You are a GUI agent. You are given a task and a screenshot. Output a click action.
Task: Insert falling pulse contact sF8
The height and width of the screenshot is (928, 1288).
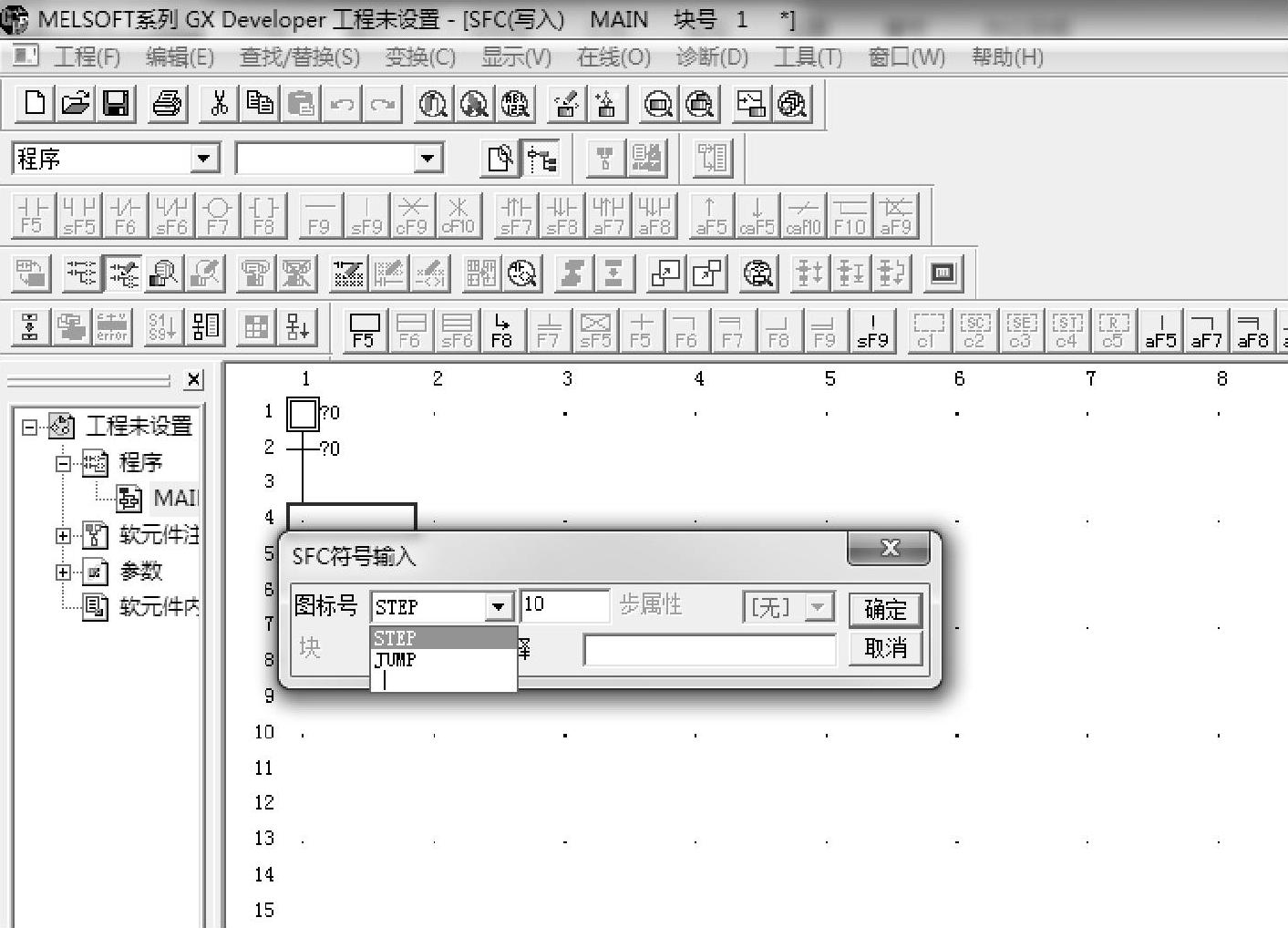tap(562, 215)
